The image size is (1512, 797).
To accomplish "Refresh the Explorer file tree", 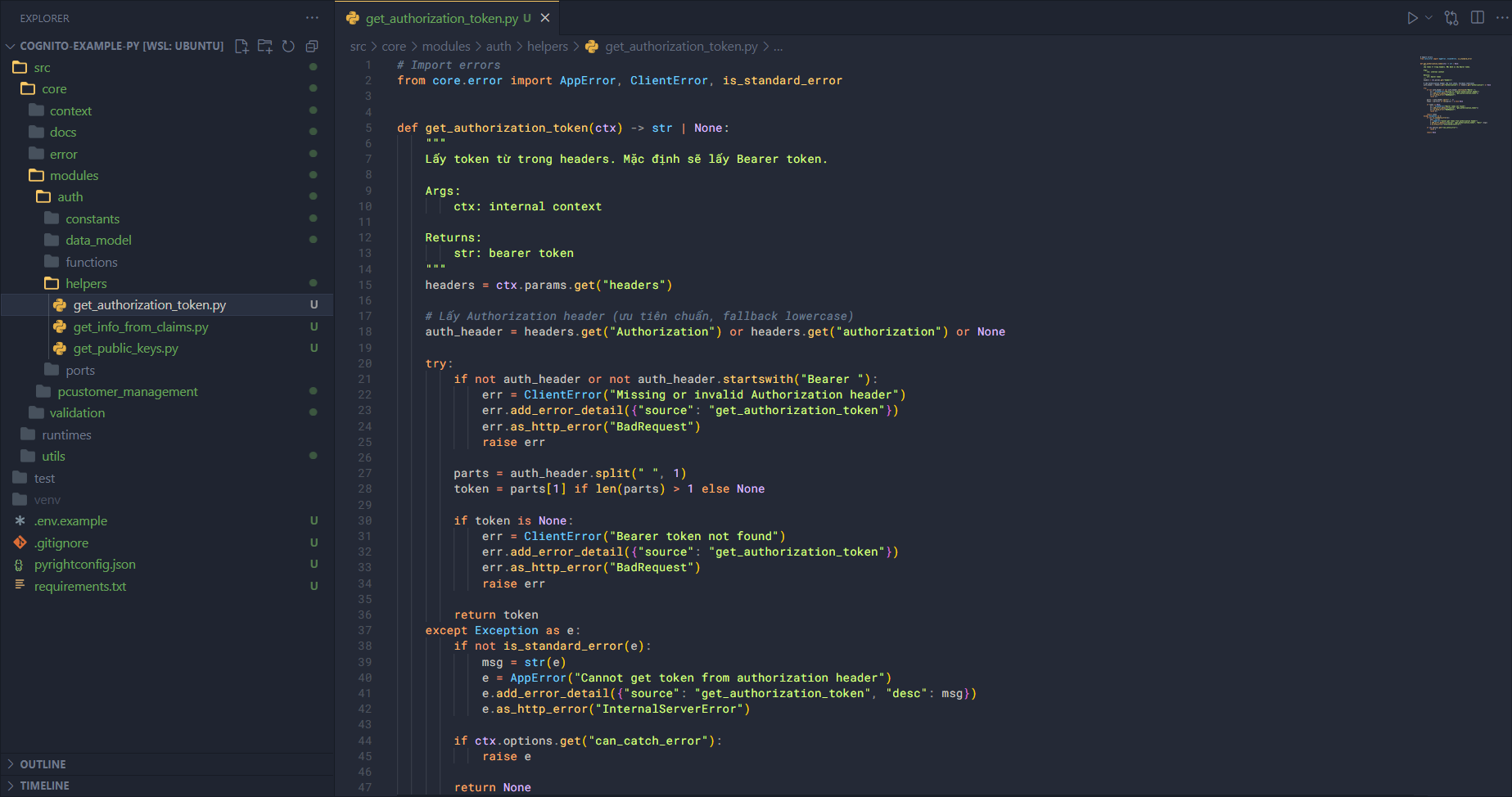I will (288, 47).
